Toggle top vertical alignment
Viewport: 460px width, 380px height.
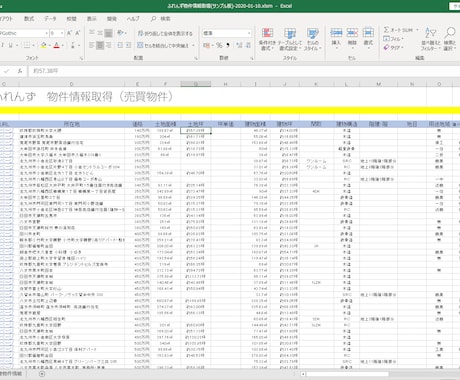pos(92,33)
